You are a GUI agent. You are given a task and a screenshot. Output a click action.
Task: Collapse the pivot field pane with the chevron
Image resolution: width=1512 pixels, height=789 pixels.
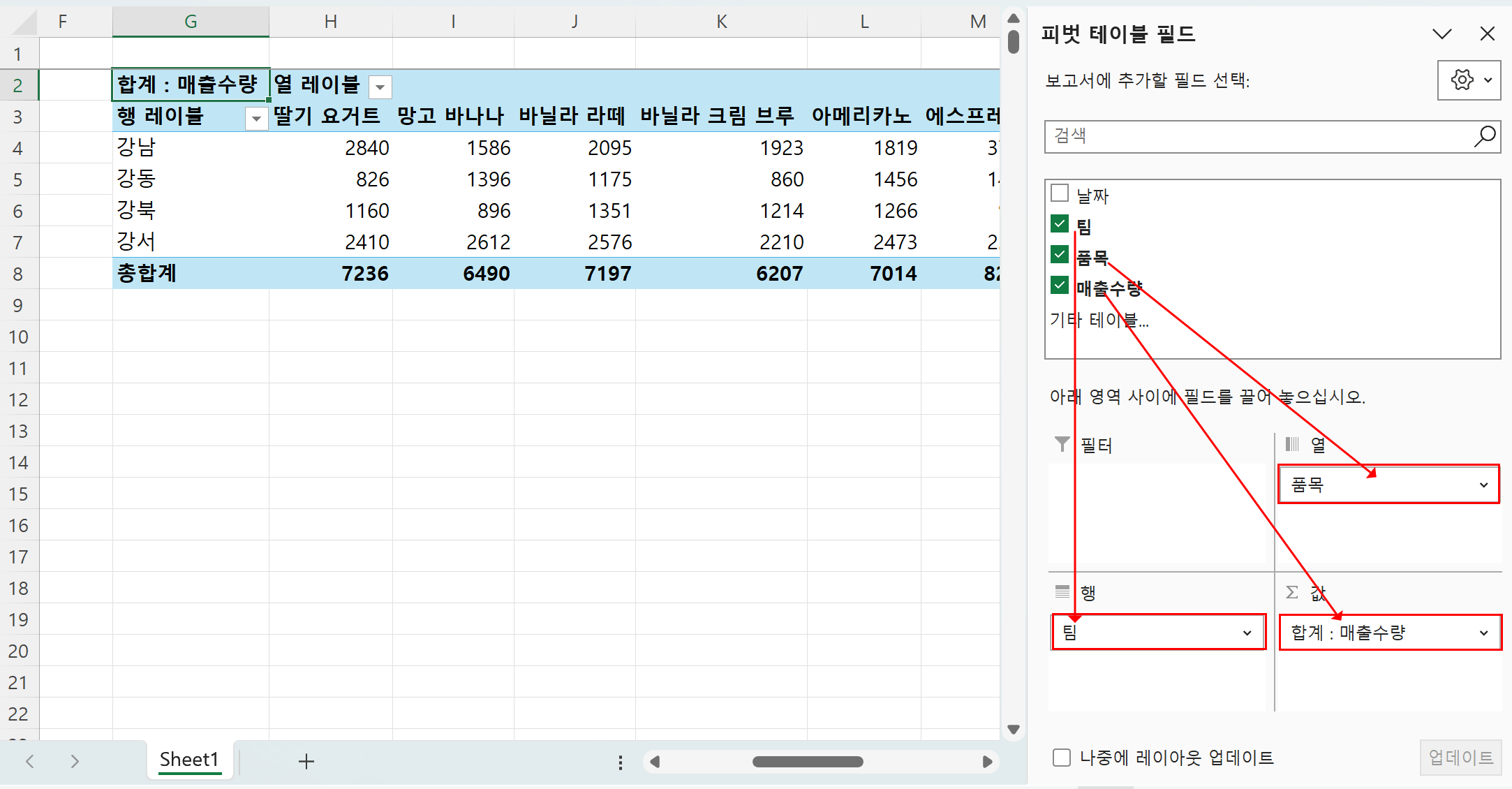click(x=1441, y=34)
